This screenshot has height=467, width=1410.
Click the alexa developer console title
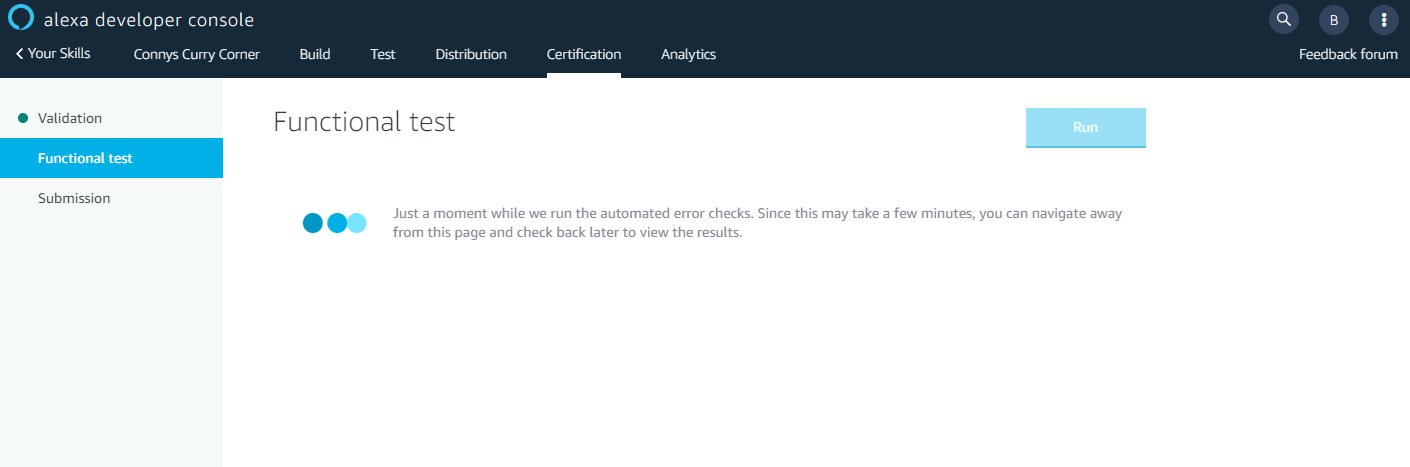click(x=149, y=20)
